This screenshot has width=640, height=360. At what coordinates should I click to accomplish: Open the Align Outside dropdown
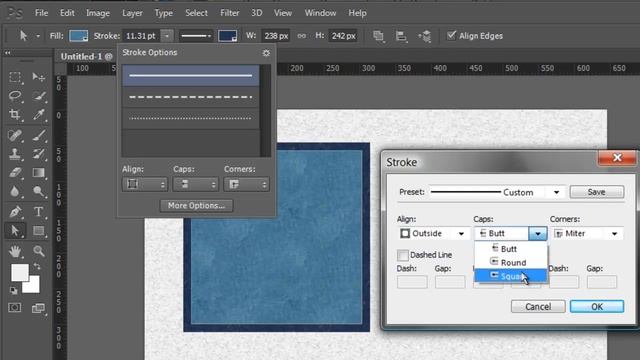433,233
